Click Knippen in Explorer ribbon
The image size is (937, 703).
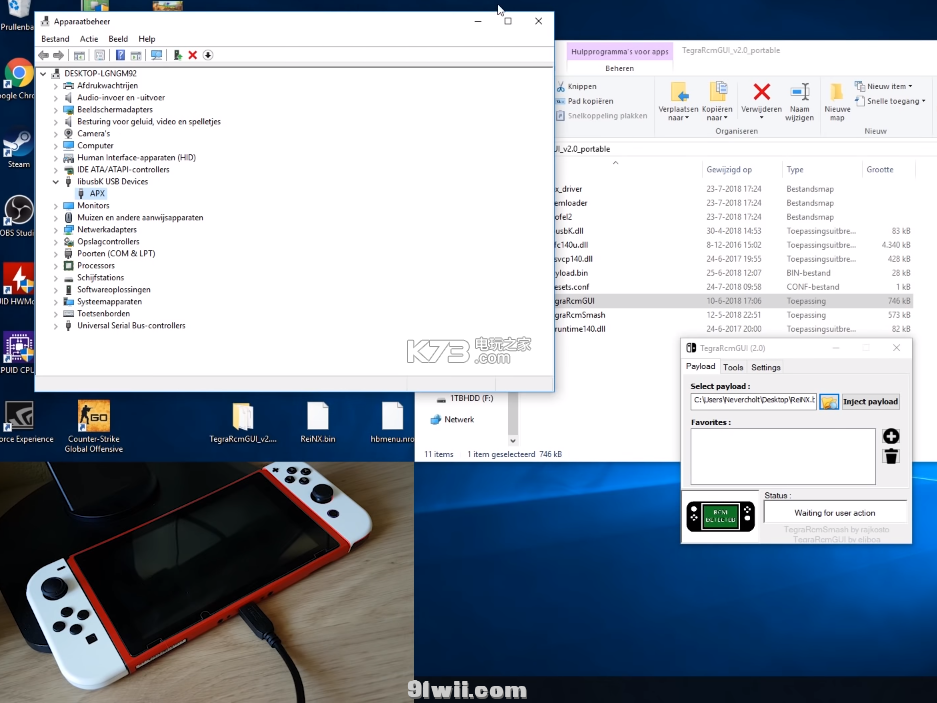[576, 87]
